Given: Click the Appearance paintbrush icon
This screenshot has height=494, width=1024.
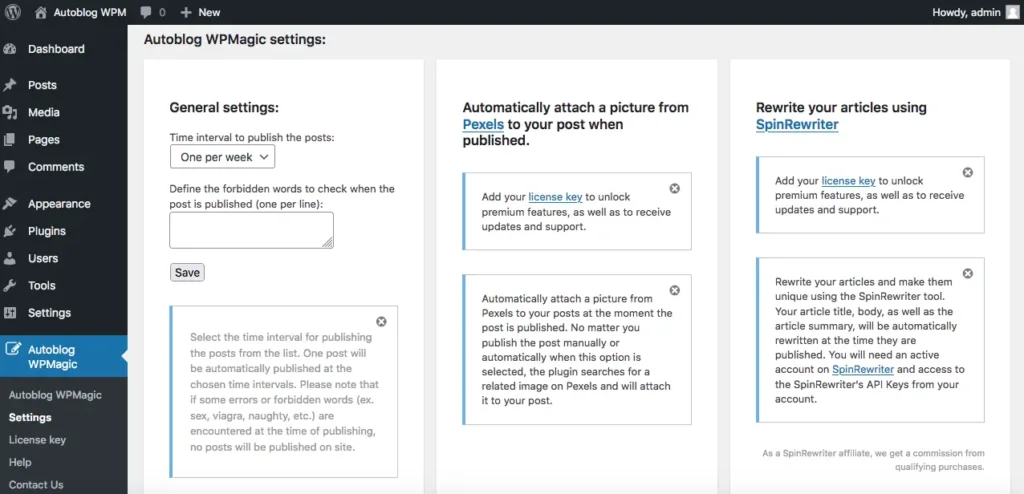Looking at the screenshot, I should (x=10, y=204).
